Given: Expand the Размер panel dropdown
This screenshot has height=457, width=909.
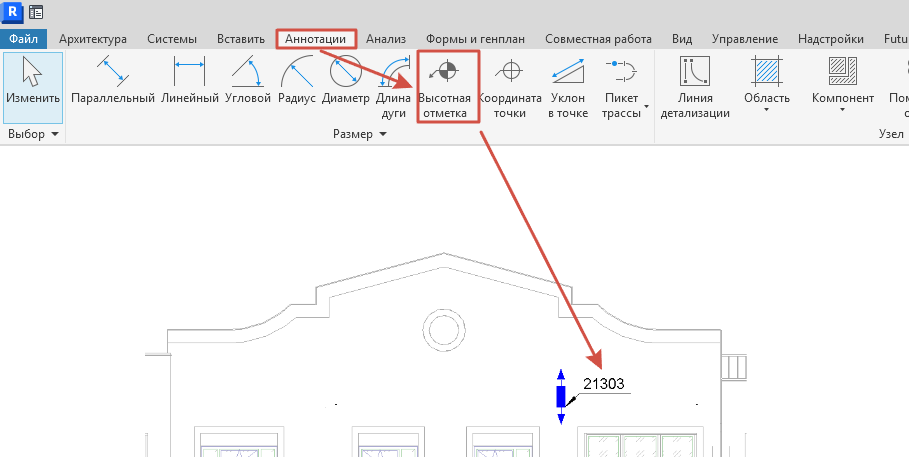Looking at the screenshot, I should (359, 134).
